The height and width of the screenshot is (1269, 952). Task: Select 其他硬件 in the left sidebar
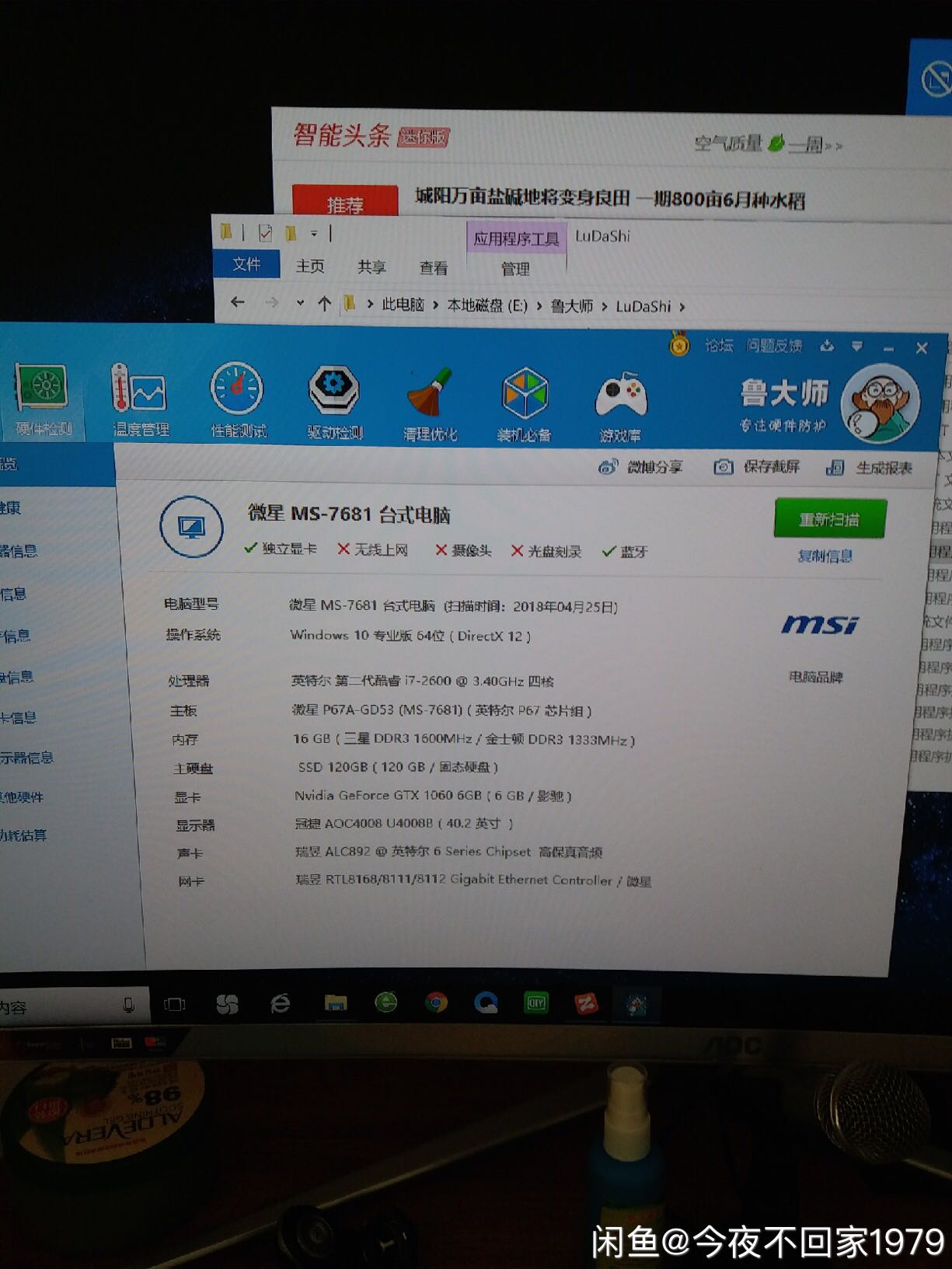[22, 797]
